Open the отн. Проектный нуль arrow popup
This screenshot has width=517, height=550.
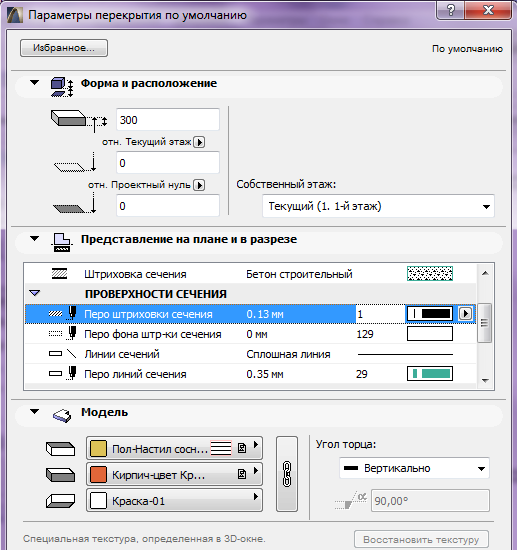pyautogui.click(x=199, y=185)
